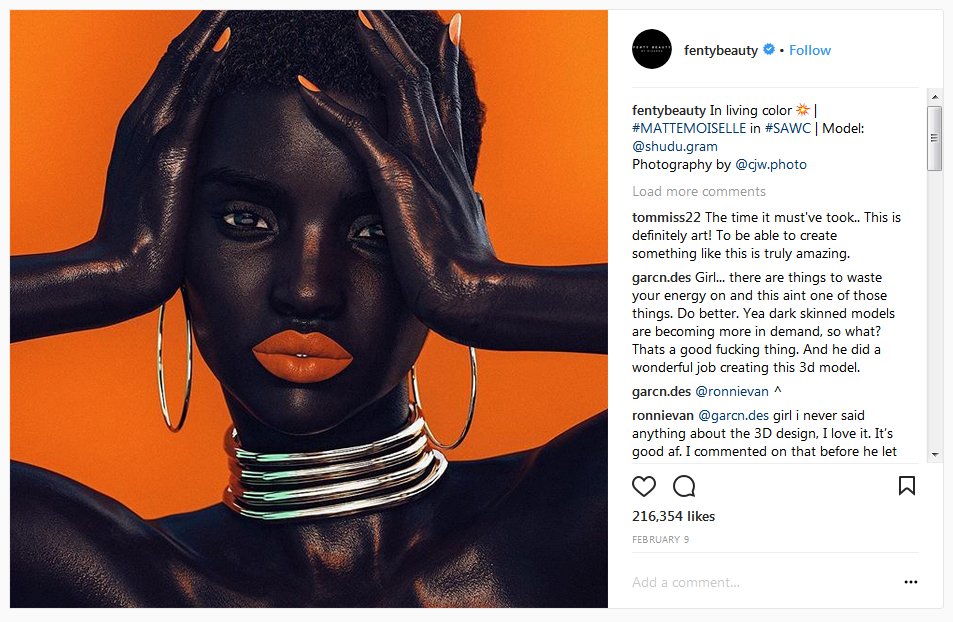Image resolution: width=953 pixels, height=622 pixels.
Task: Save post with the bookmark icon
Action: [907, 486]
